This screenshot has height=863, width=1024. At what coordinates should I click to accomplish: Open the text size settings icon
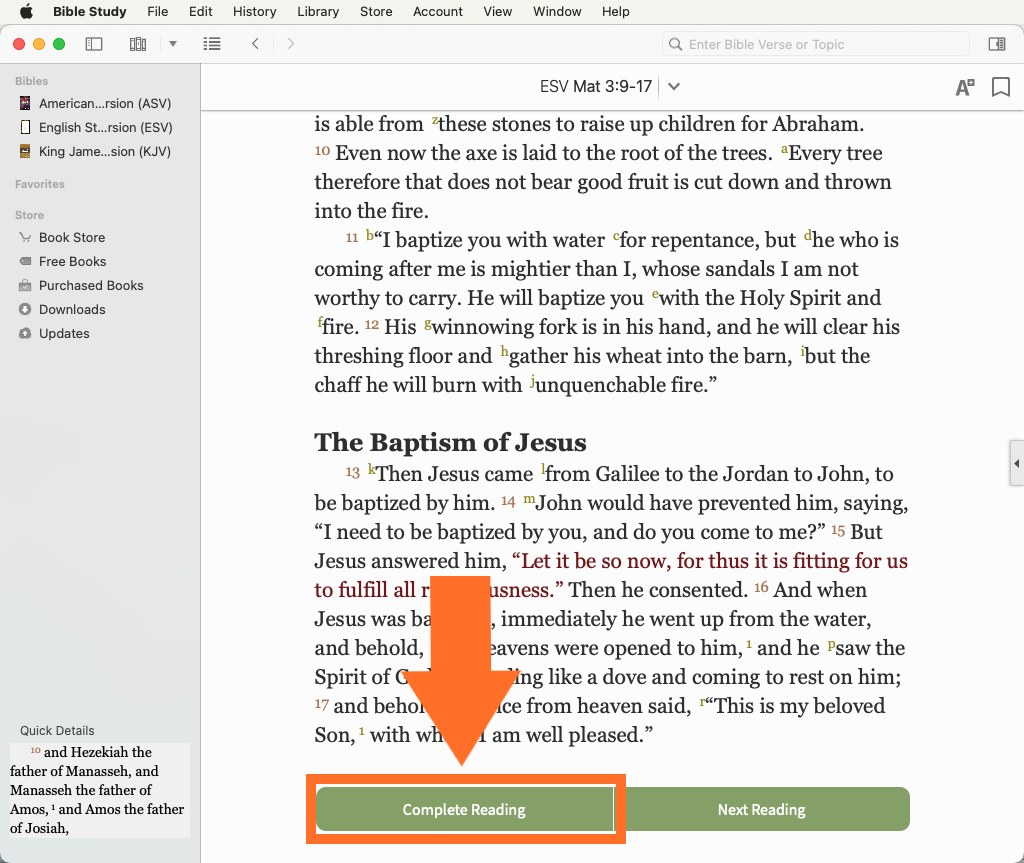click(x=964, y=87)
